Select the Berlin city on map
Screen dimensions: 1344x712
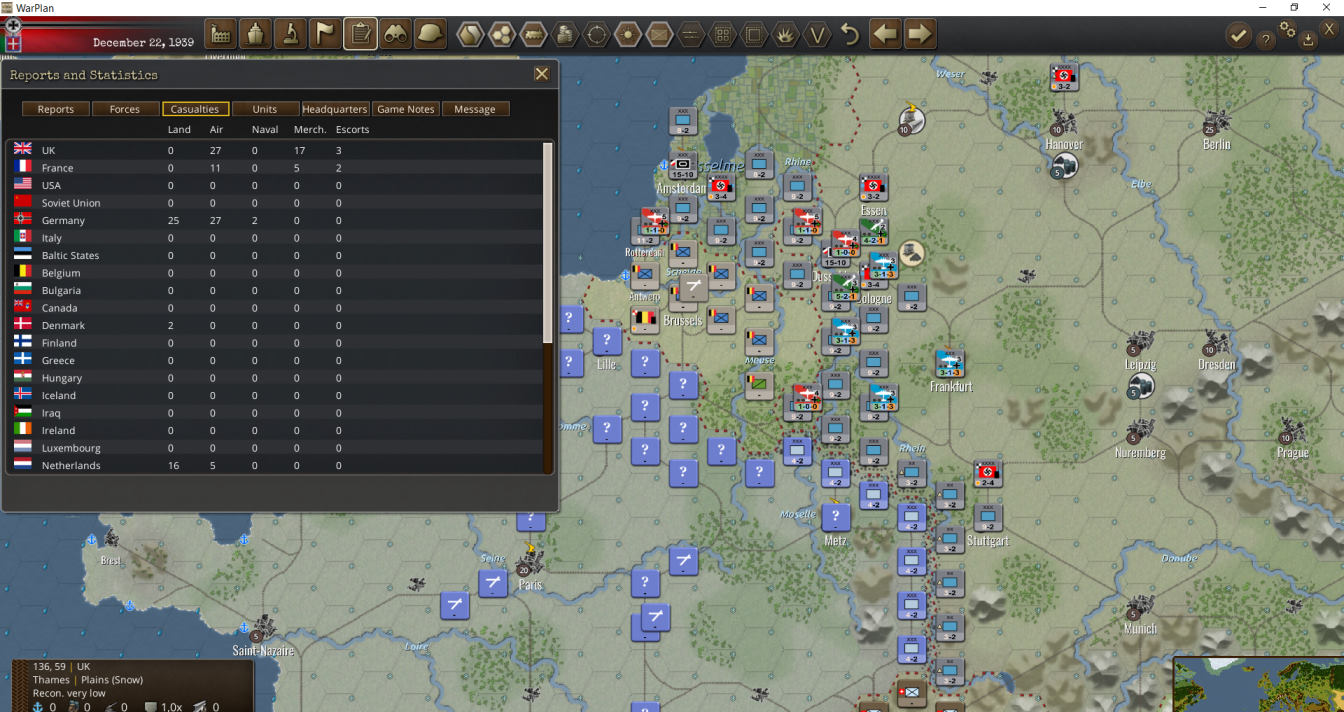coord(1216,122)
